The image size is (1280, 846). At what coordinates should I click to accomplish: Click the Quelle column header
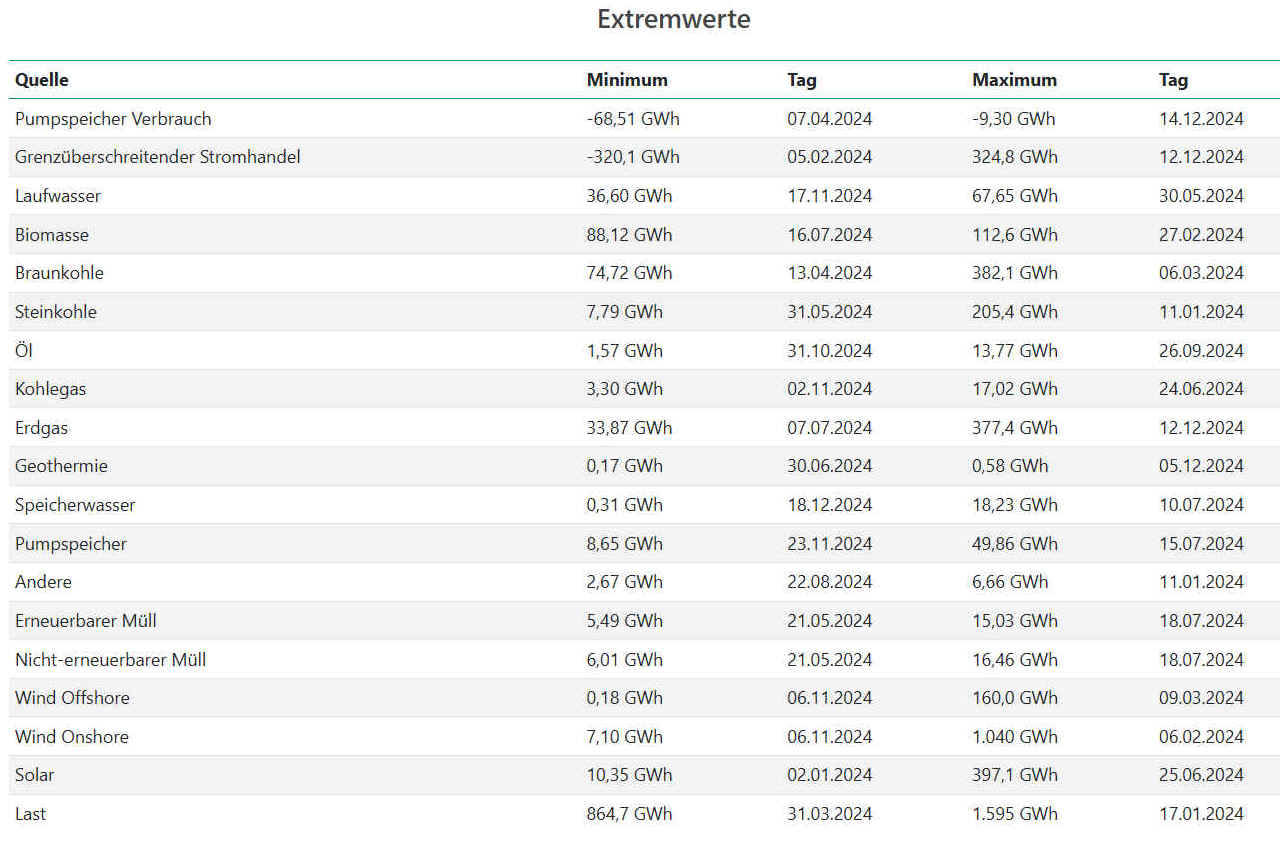point(42,80)
